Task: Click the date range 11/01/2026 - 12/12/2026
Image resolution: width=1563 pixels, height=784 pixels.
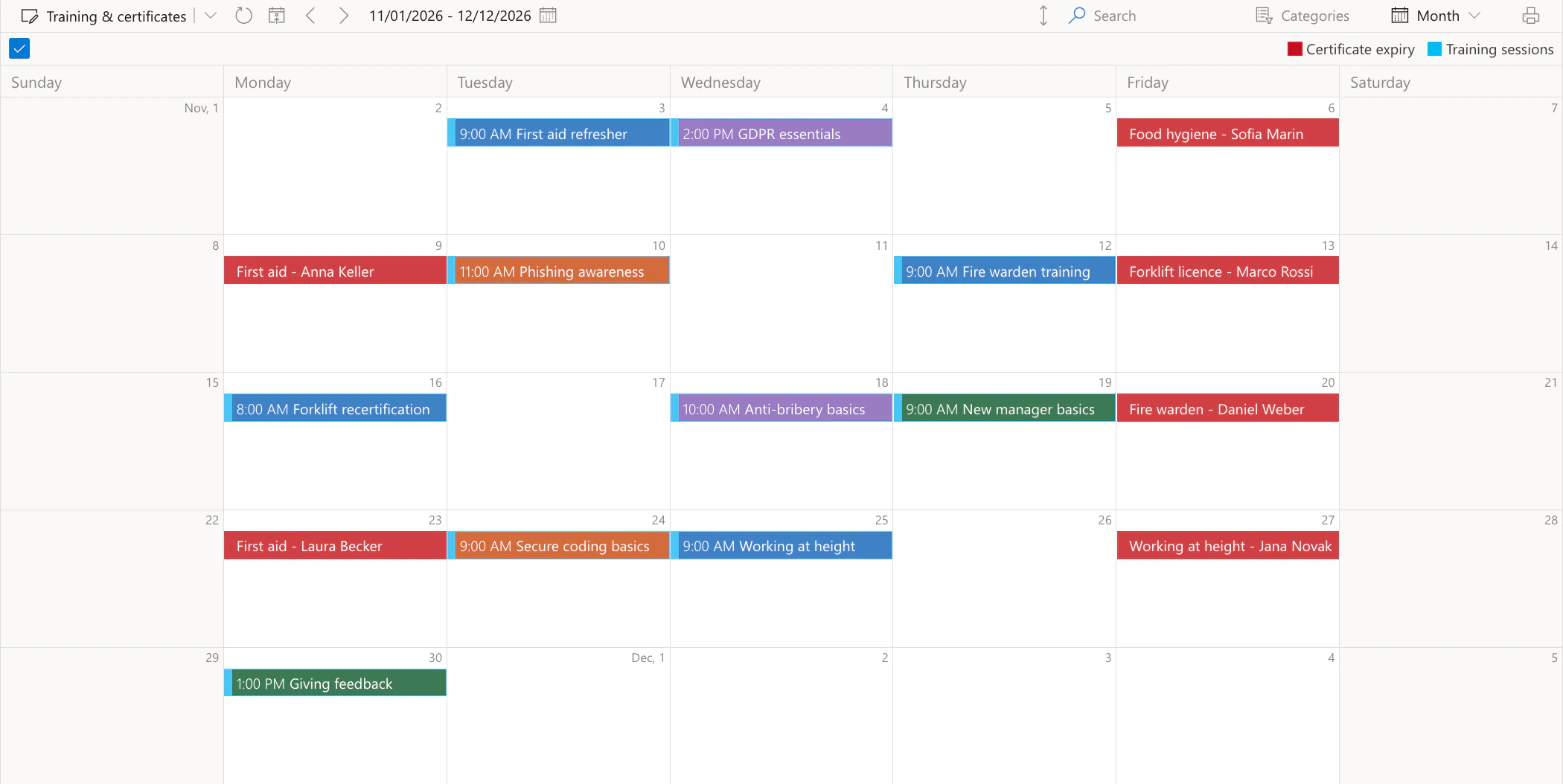Action: pos(450,16)
